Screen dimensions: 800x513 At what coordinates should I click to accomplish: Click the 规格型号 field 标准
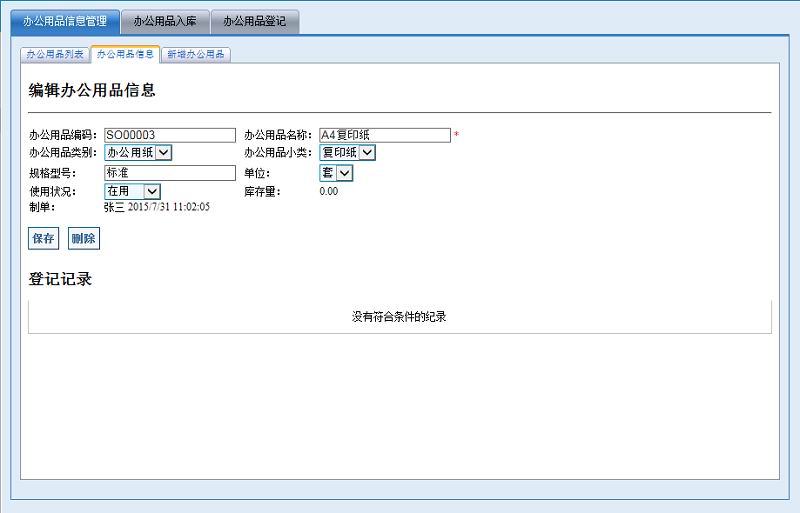click(170, 173)
